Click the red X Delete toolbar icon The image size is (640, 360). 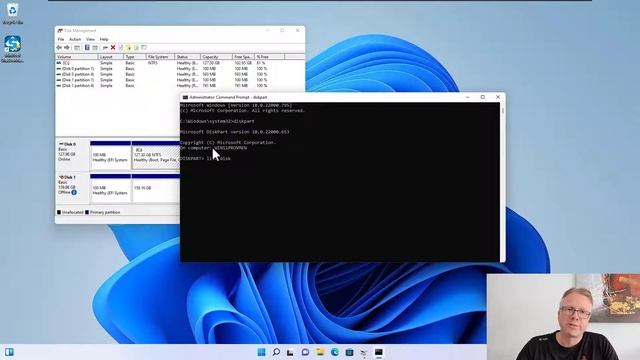tap(113, 48)
